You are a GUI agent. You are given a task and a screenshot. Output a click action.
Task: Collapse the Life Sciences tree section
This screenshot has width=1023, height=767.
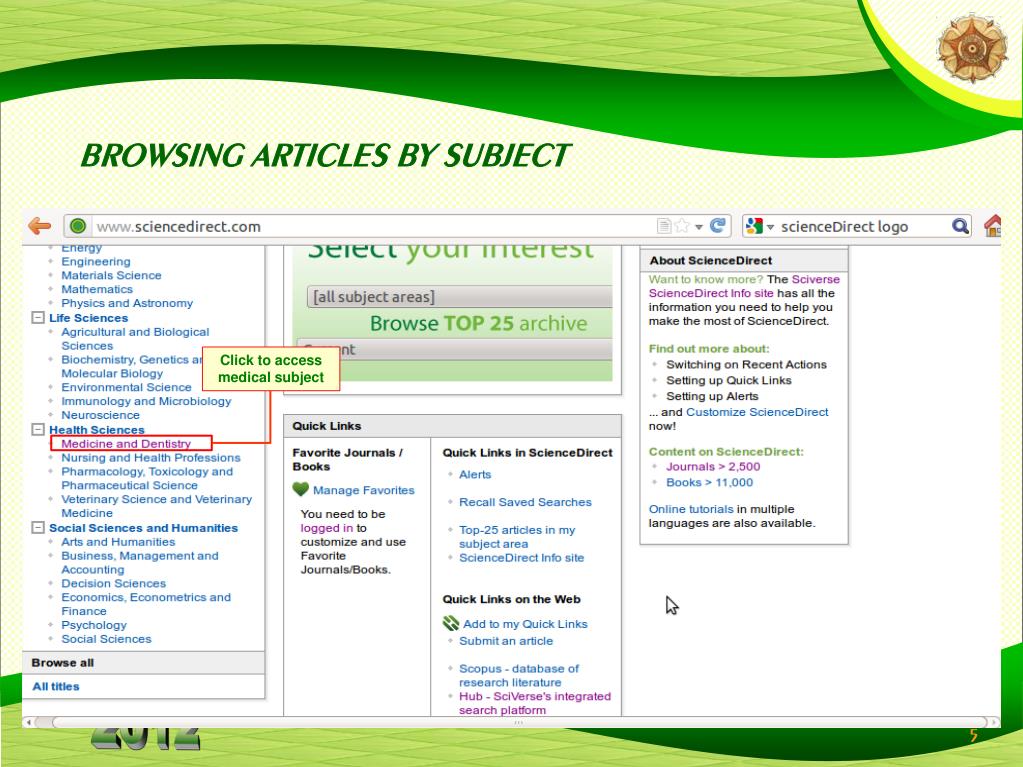tap(38, 318)
